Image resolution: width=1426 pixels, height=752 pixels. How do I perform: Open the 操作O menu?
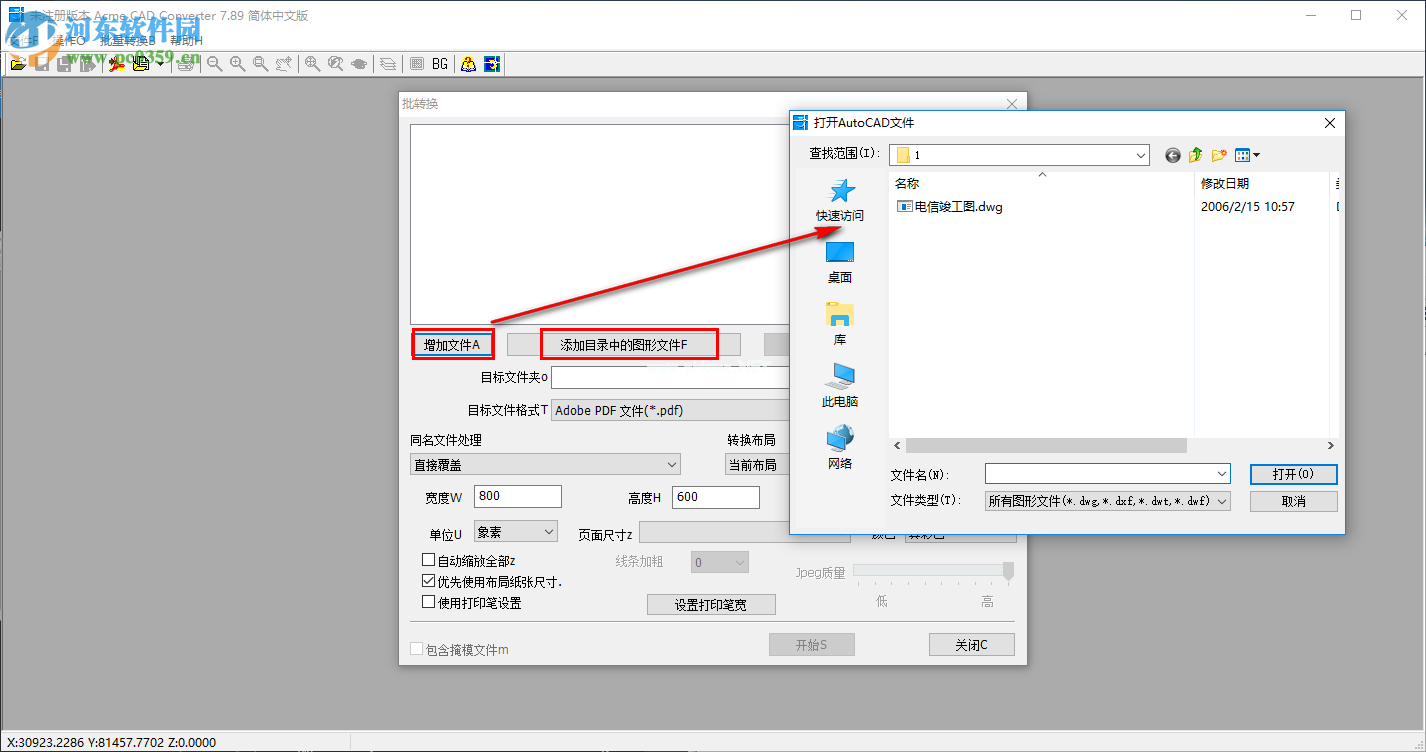(x=69, y=41)
